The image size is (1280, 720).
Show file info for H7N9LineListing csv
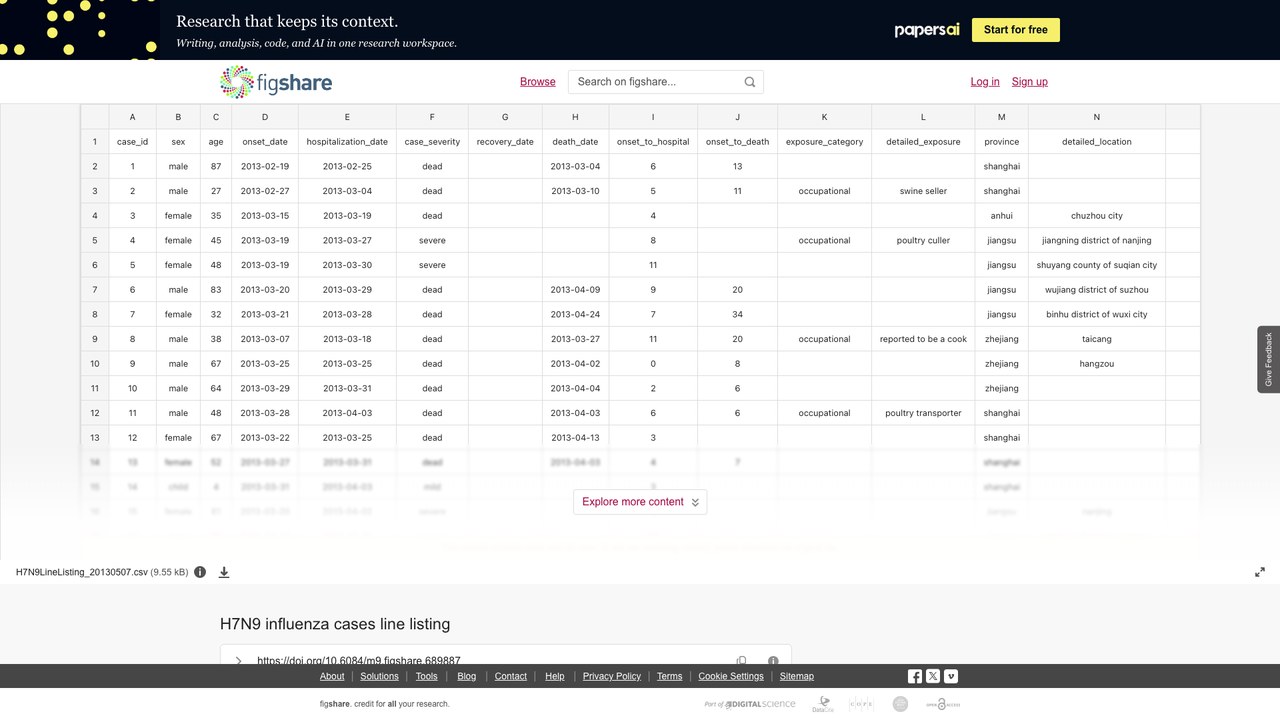[200, 572]
